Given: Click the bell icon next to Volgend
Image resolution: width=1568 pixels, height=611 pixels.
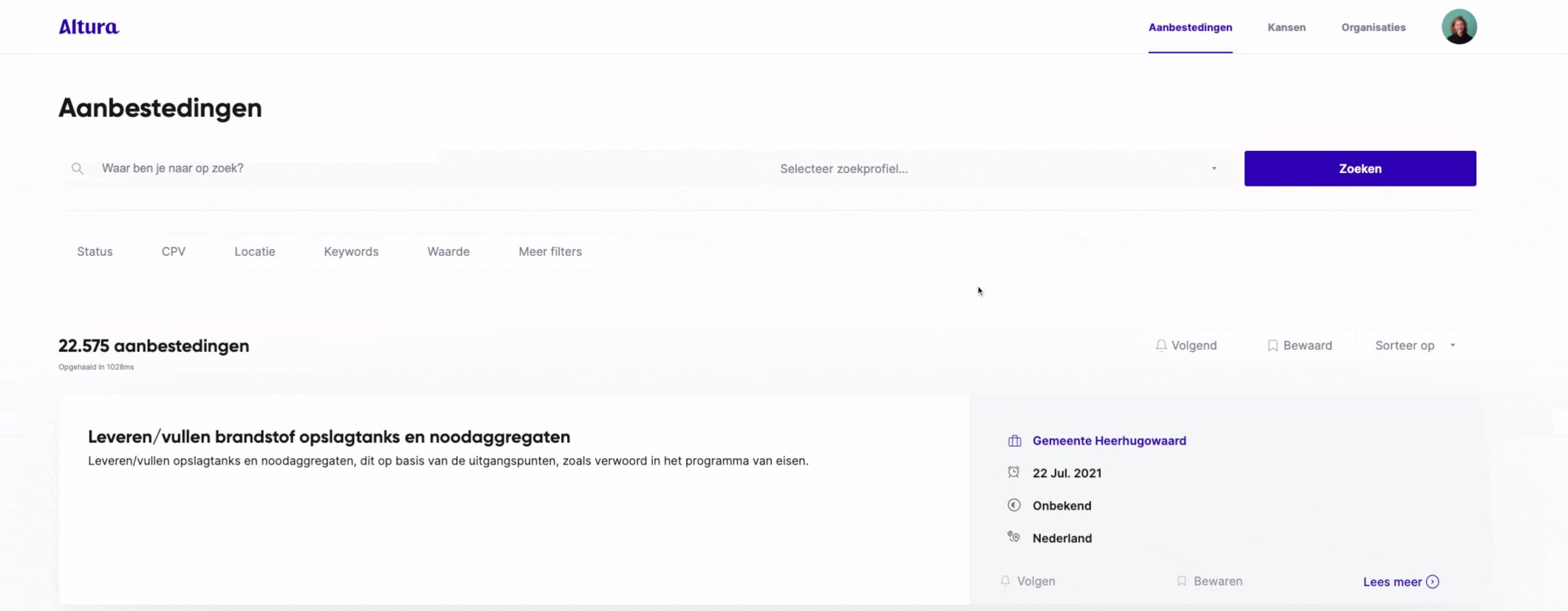Looking at the screenshot, I should pyautogui.click(x=1161, y=345).
